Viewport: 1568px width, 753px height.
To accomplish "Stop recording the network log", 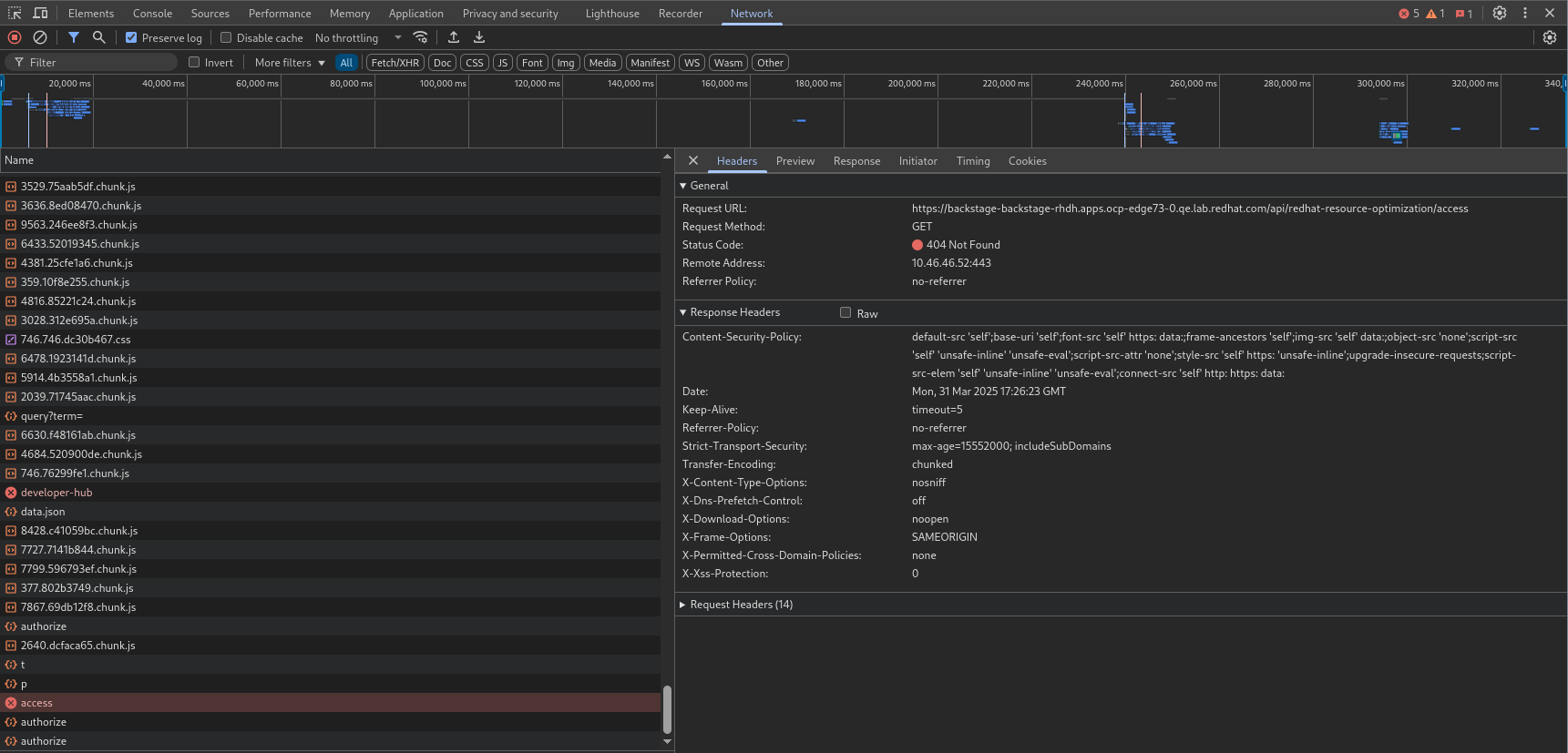I will [15, 37].
